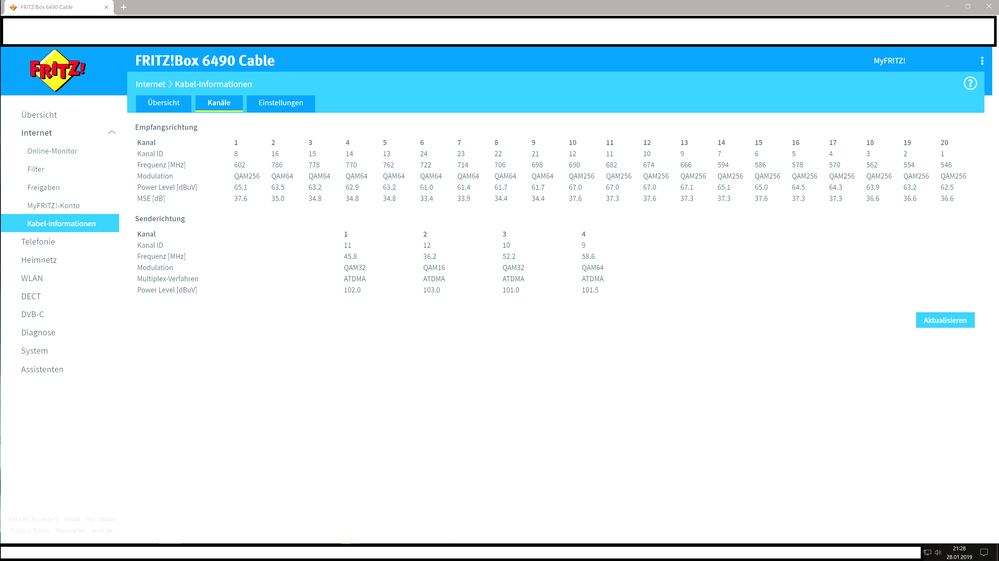The height and width of the screenshot is (561, 999).
Task: Click the faded Newsletter footer link
Action: click(71, 530)
